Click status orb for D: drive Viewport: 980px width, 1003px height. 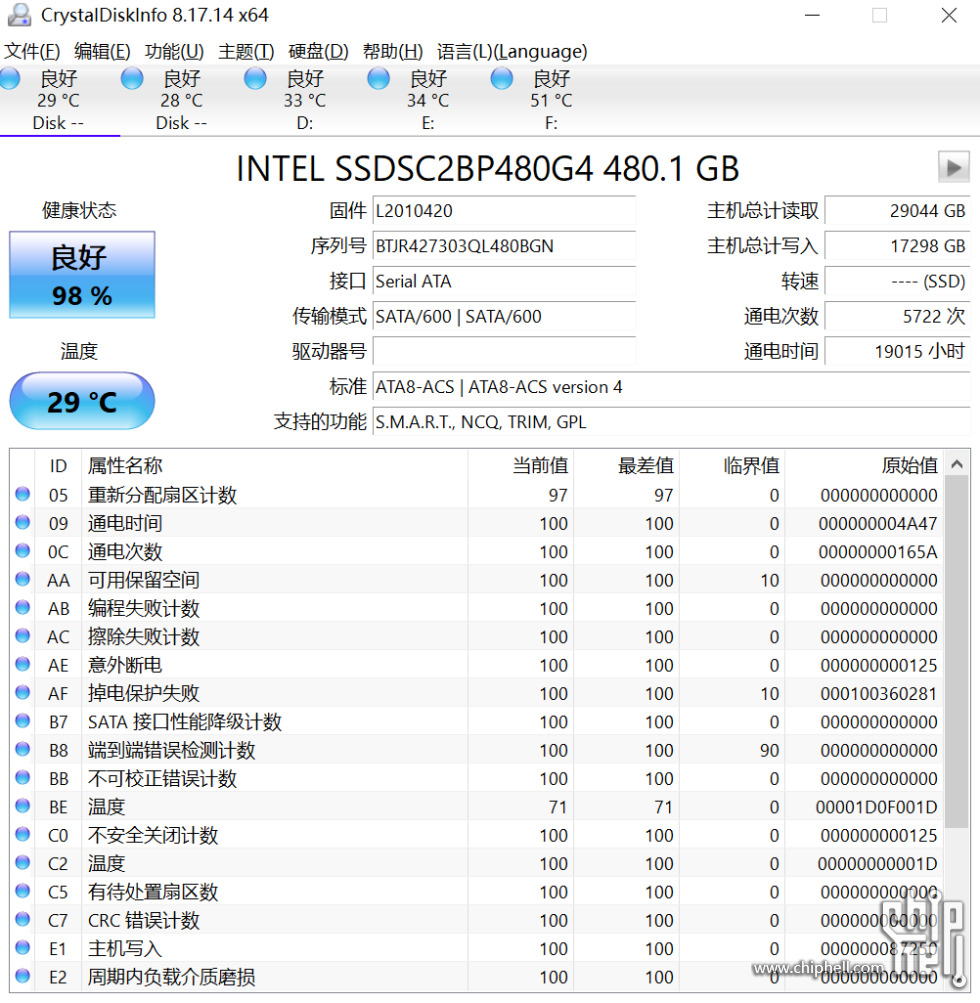[x=255, y=79]
